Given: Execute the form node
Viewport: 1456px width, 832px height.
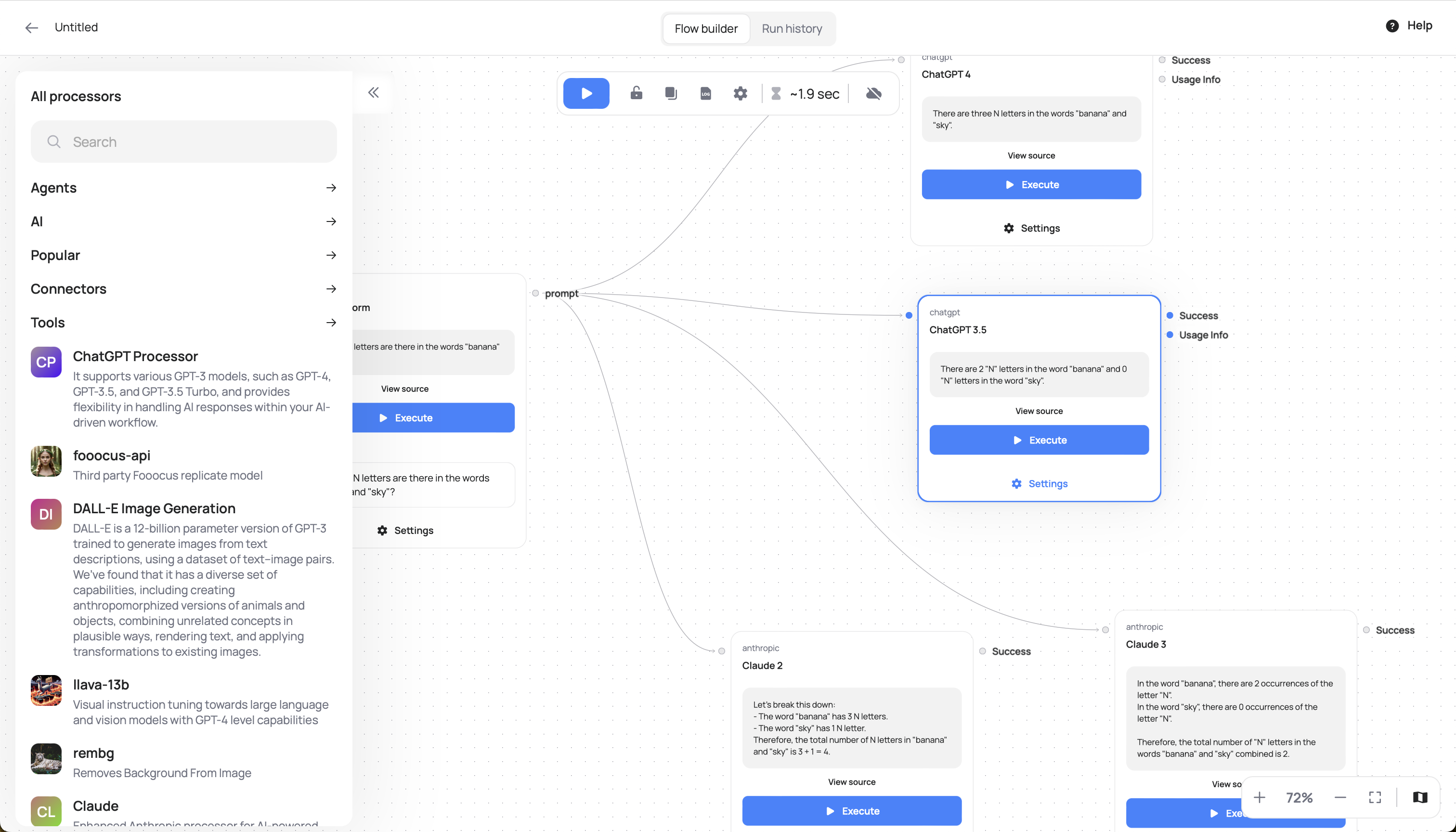Looking at the screenshot, I should (x=433, y=418).
